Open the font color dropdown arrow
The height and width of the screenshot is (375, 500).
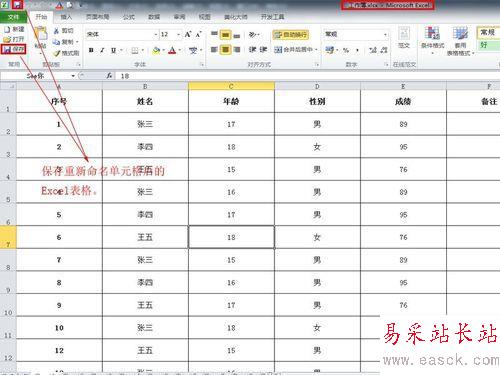(180, 50)
